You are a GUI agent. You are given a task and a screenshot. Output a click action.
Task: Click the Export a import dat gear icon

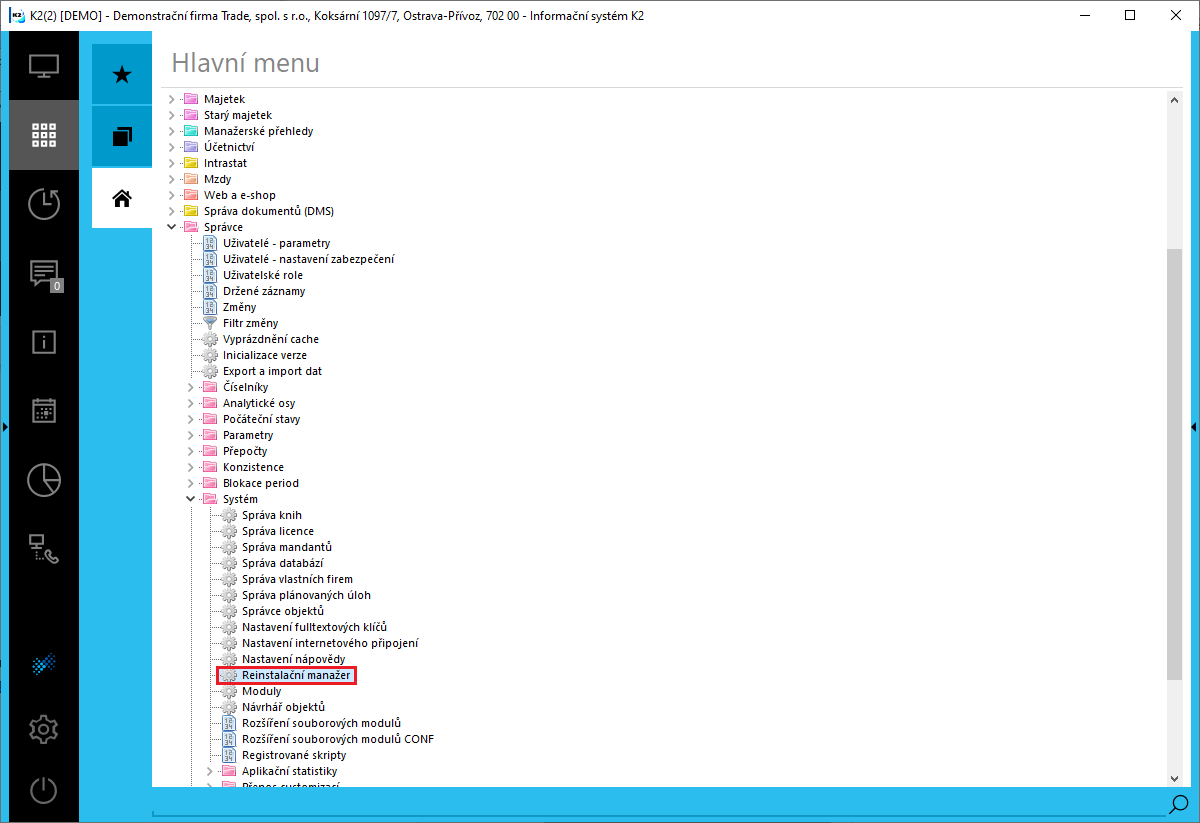210,371
